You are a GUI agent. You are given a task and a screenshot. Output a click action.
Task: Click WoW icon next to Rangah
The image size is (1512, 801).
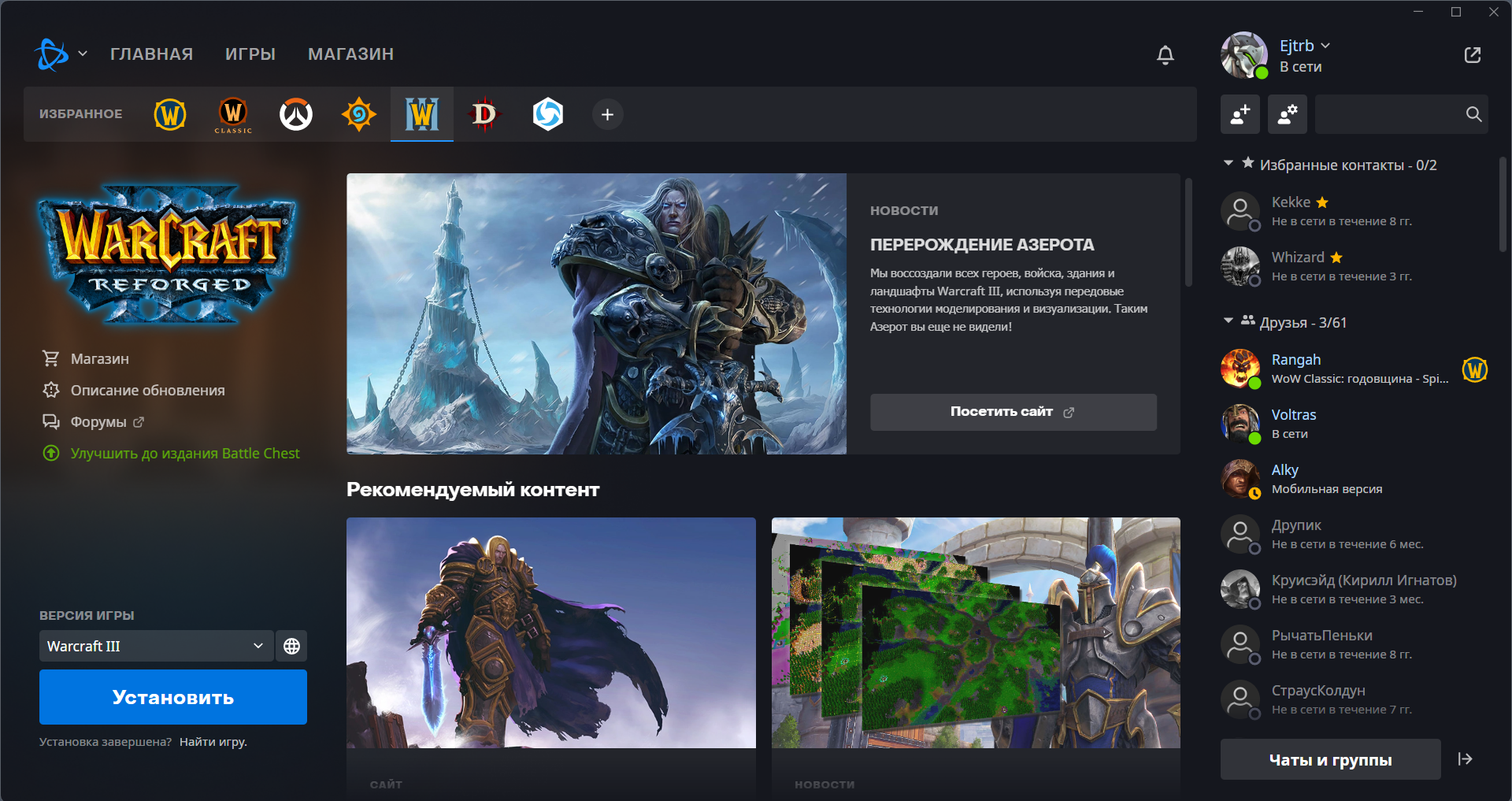(x=1475, y=369)
